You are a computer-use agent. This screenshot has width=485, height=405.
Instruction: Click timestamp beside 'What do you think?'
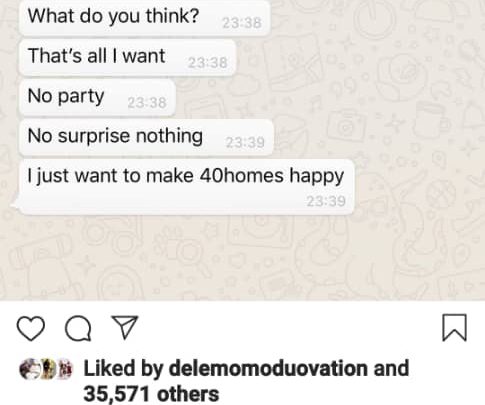tap(242, 23)
